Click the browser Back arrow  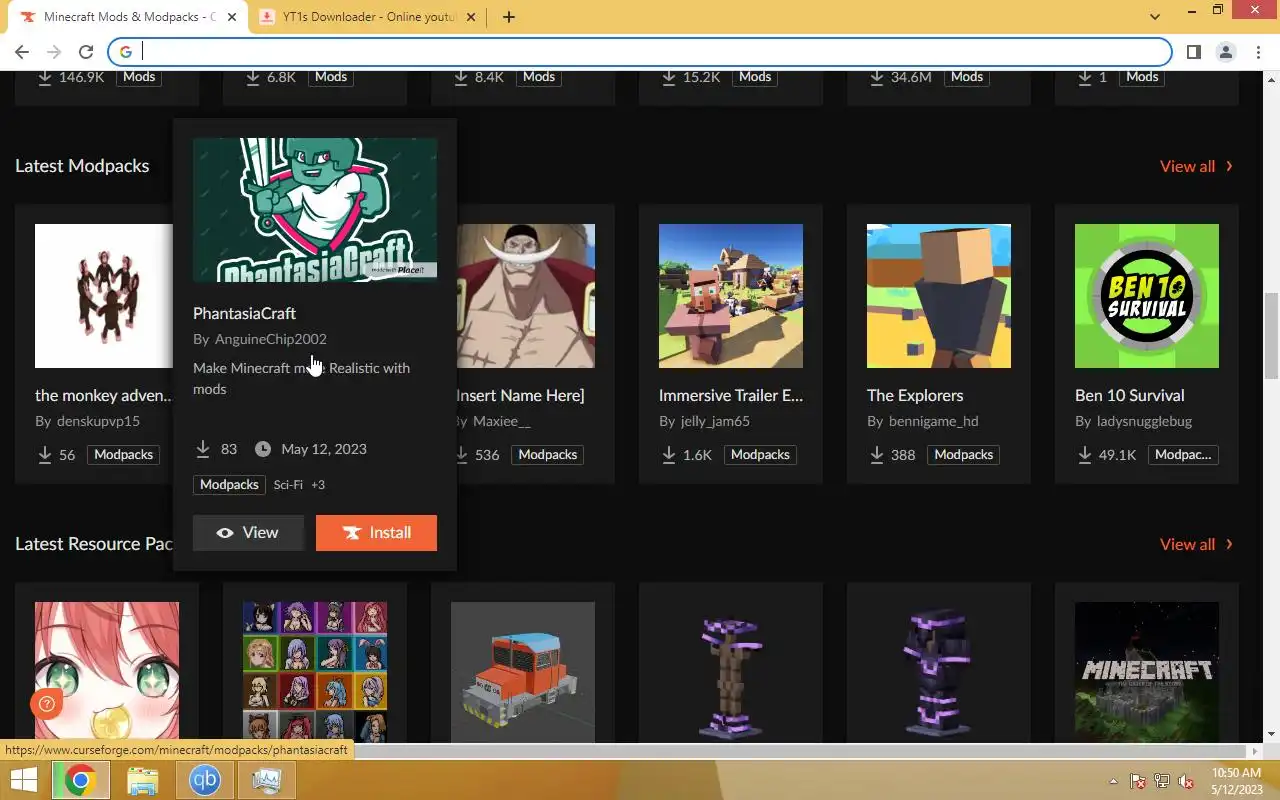coord(22,52)
